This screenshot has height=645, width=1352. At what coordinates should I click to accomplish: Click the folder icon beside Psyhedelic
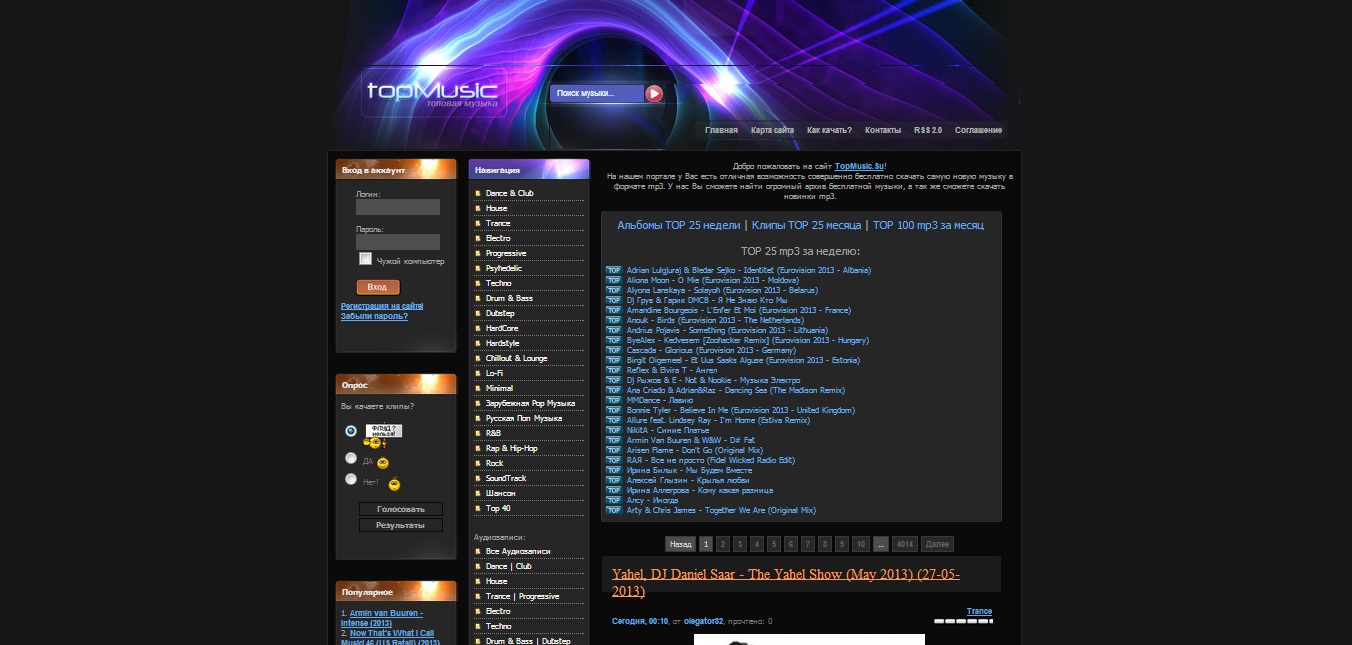coord(478,268)
